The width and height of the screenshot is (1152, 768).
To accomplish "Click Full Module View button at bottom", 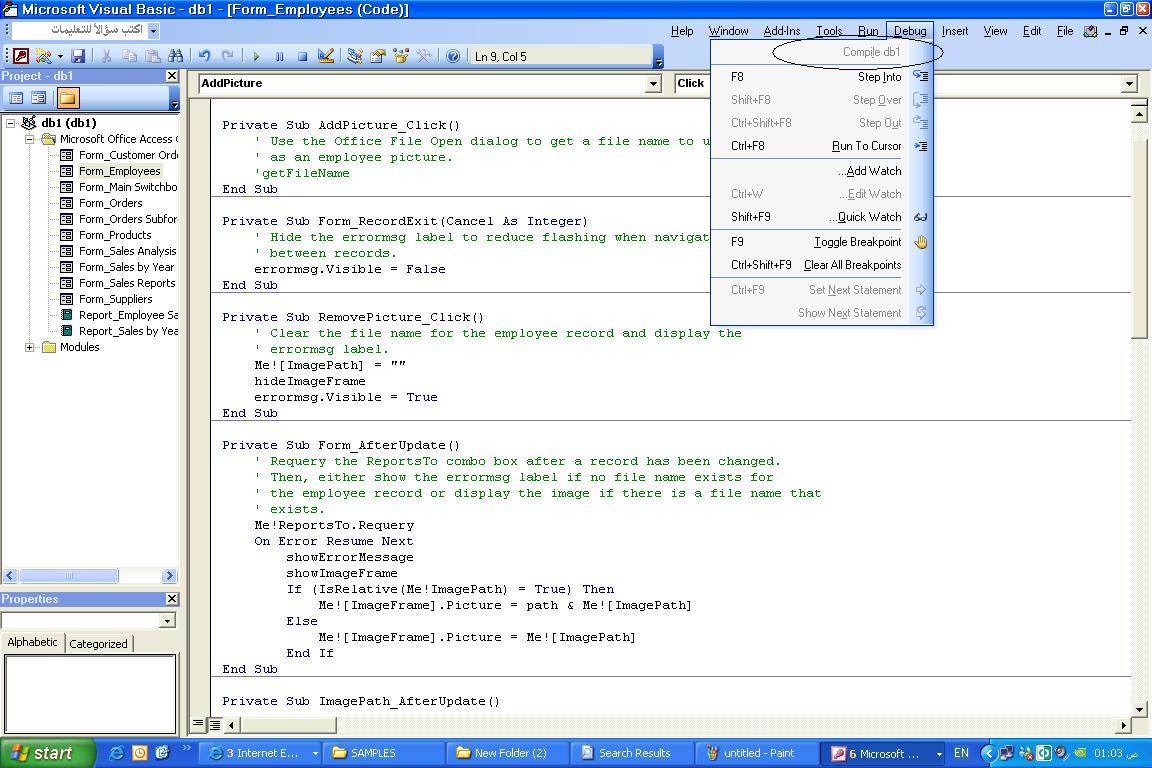I will (x=215, y=725).
